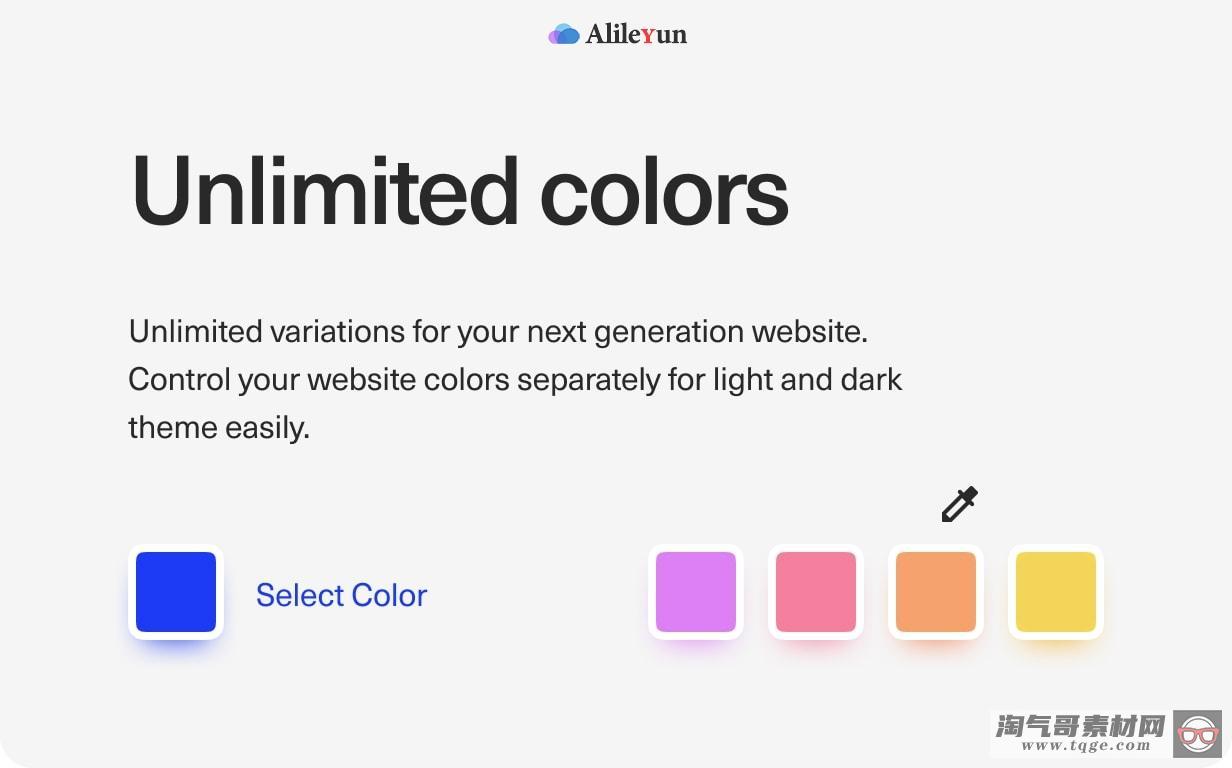The width and height of the screenshot is (1232, 768).
Task: Open the blue selected color swatch
Action: point(176,592)
